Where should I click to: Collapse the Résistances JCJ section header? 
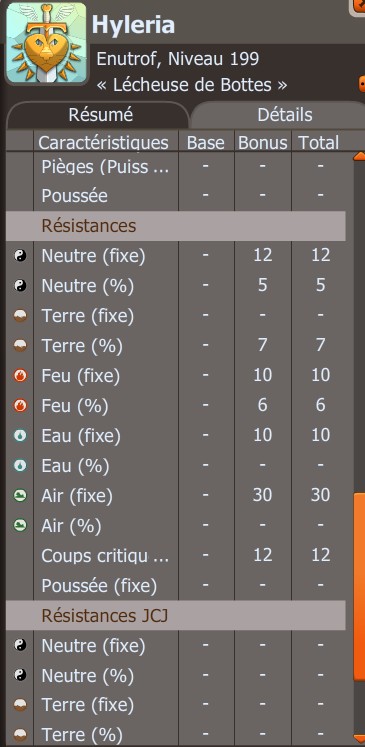(175, 616)
